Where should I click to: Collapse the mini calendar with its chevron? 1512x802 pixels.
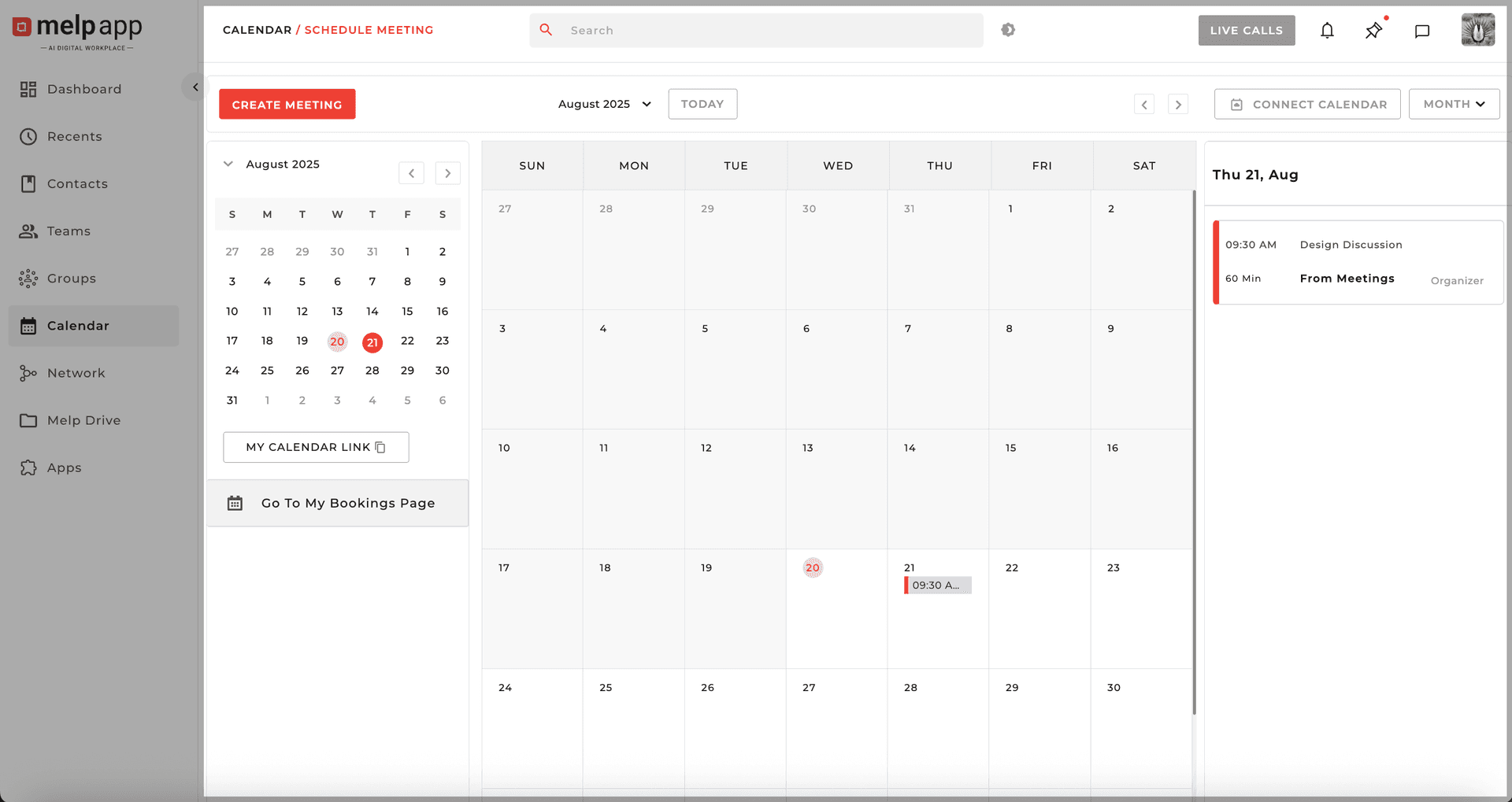[x=228, y=164]
